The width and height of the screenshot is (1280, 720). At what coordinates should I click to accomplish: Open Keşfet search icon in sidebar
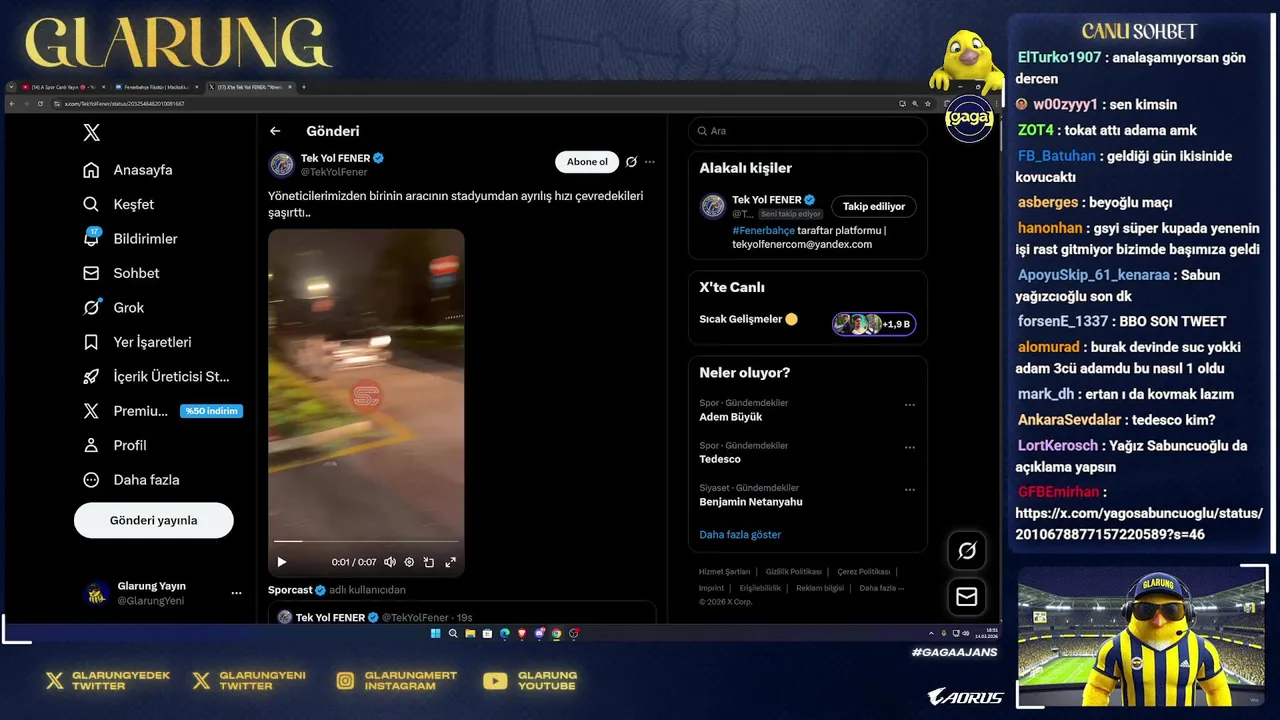[91, 204]
